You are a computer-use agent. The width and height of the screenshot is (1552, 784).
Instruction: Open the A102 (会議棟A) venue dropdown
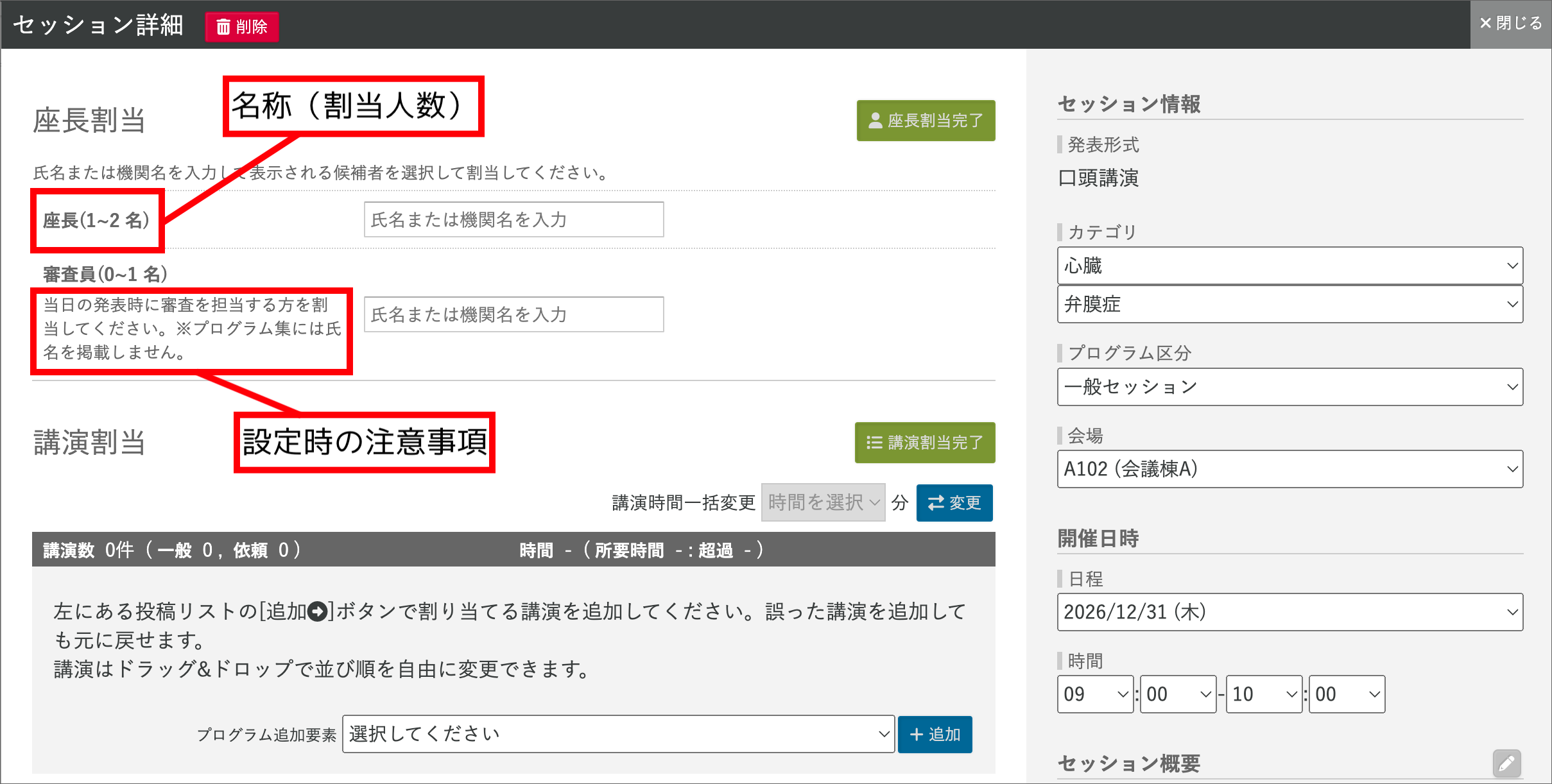coord(1289,469)
